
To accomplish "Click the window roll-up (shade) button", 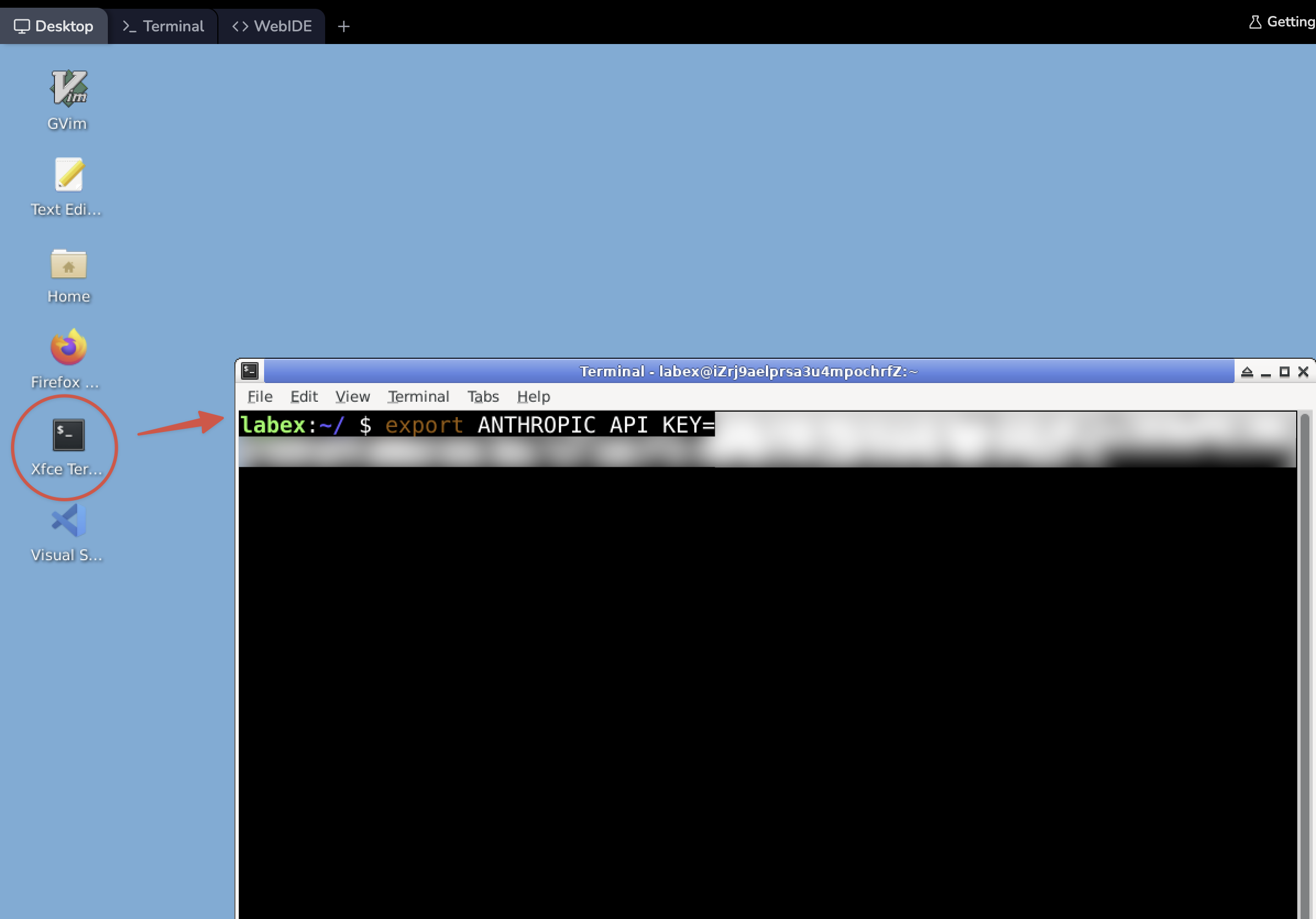I will pos(1247,372).
